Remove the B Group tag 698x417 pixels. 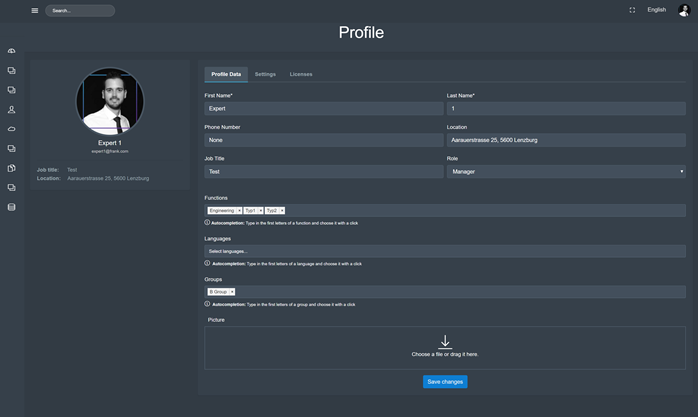(x=232, y=292)
